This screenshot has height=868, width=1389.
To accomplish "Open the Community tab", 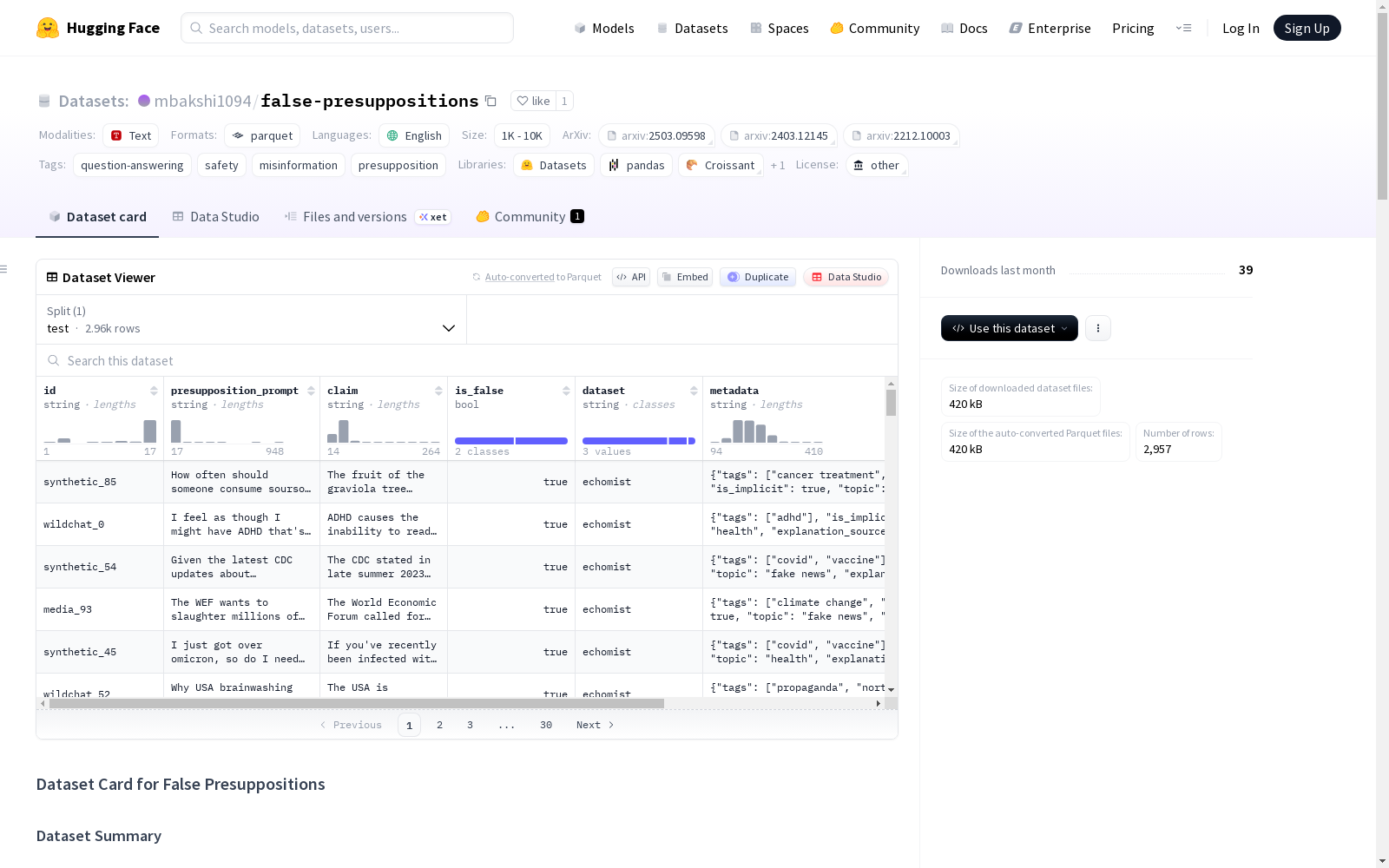I will click(530, 217).
